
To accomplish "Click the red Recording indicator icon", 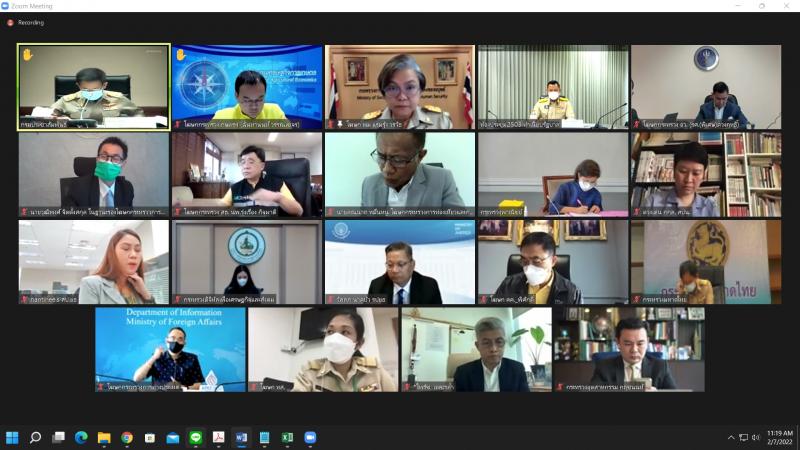I will coord(10,22).
